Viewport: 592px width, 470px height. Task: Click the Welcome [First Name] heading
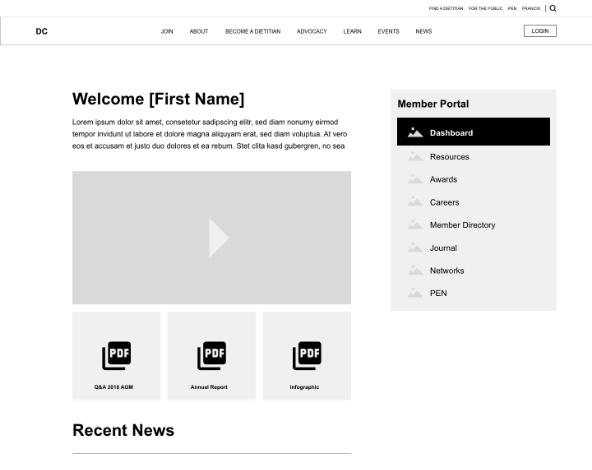click(x=158, y=99)
